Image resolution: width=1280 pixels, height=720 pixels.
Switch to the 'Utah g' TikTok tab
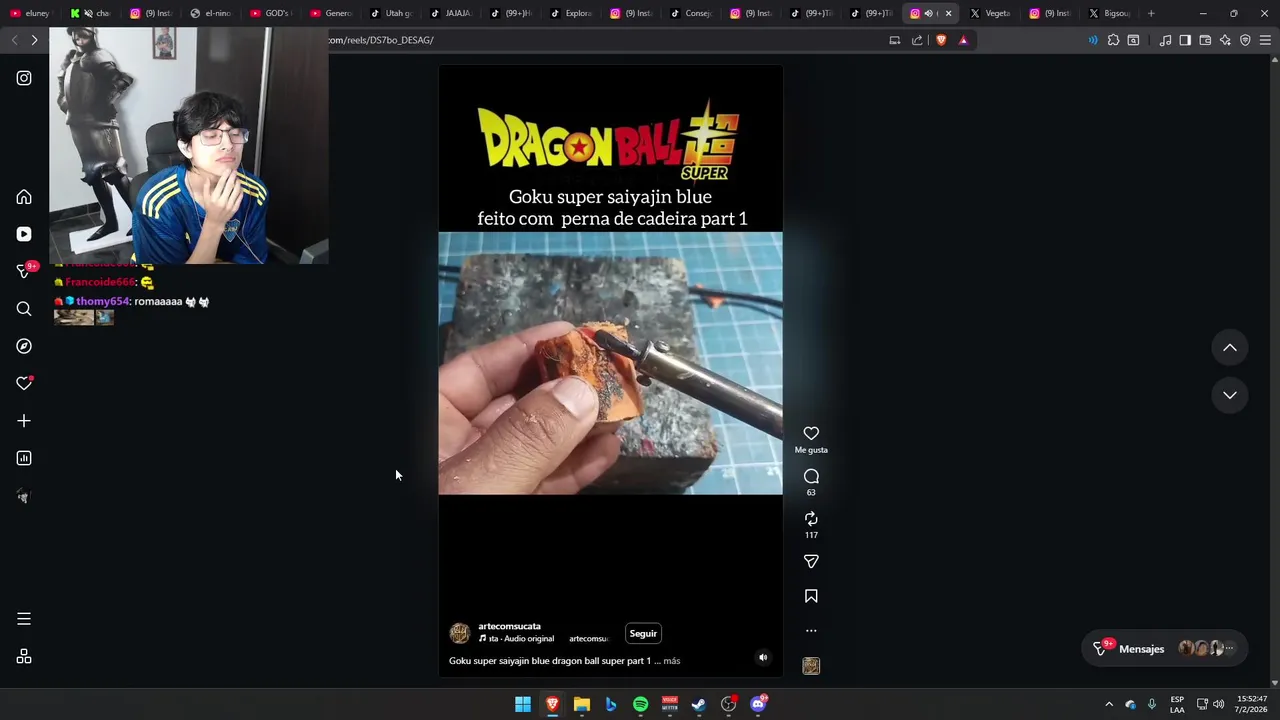point(390,13)
